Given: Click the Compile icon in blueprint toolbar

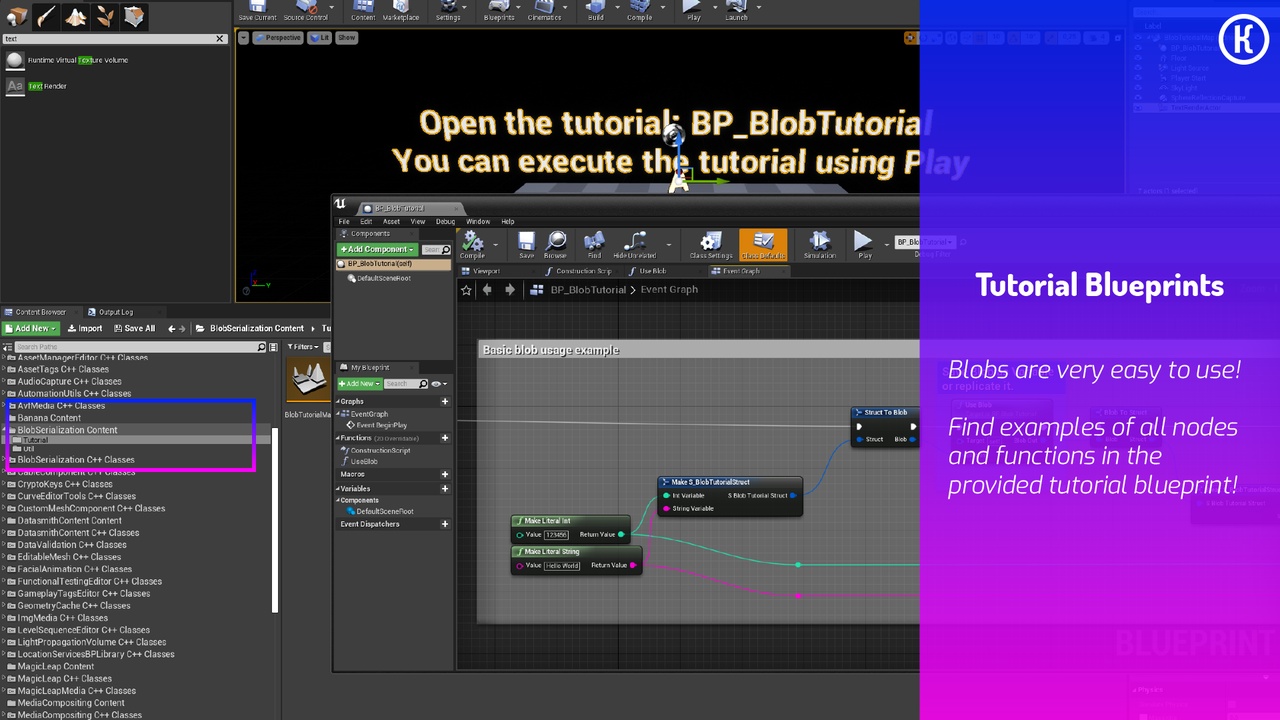Looking at the screenshot, I should click(472, 243).
